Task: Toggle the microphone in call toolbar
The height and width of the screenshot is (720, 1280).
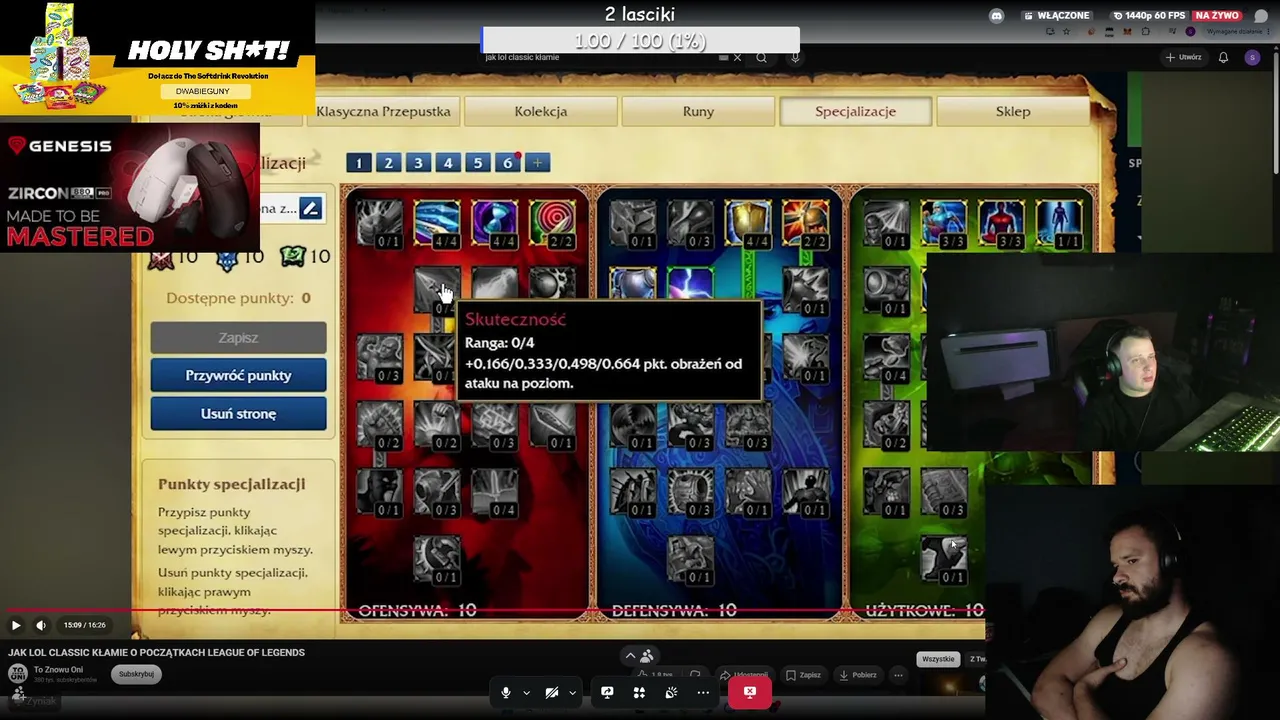Action: click(506, 692)
